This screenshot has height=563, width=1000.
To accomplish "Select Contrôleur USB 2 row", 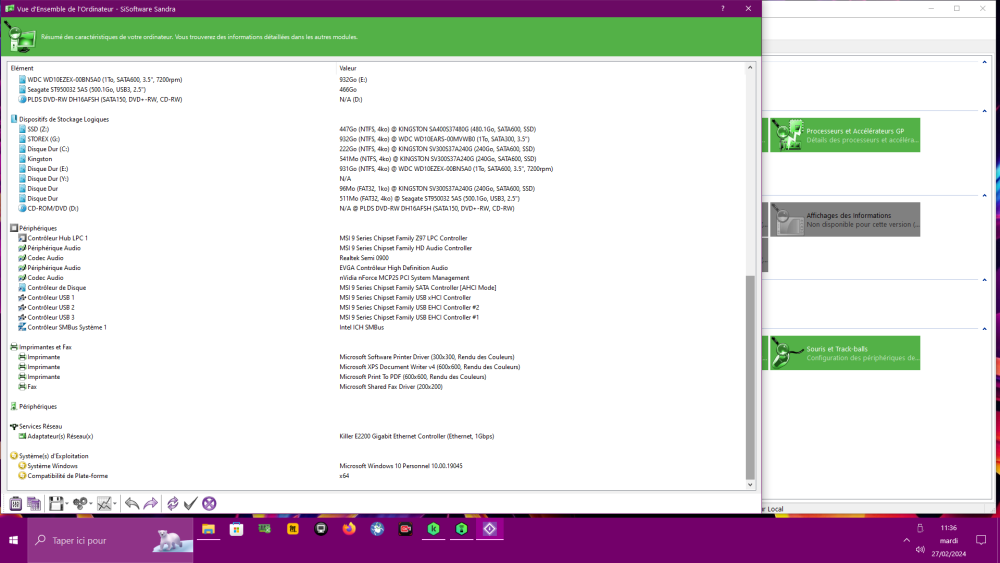I will [376, 308].
